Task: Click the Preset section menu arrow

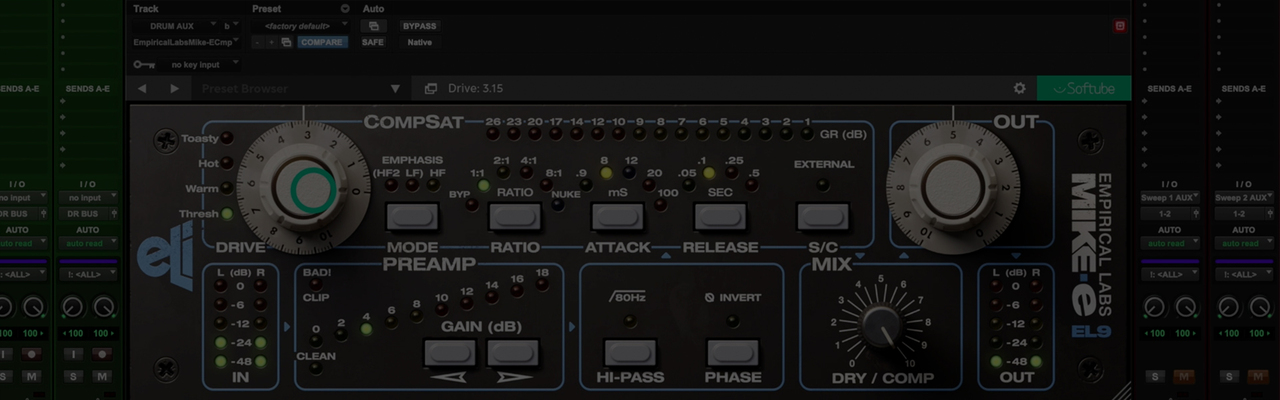Action: pos(345,8)
